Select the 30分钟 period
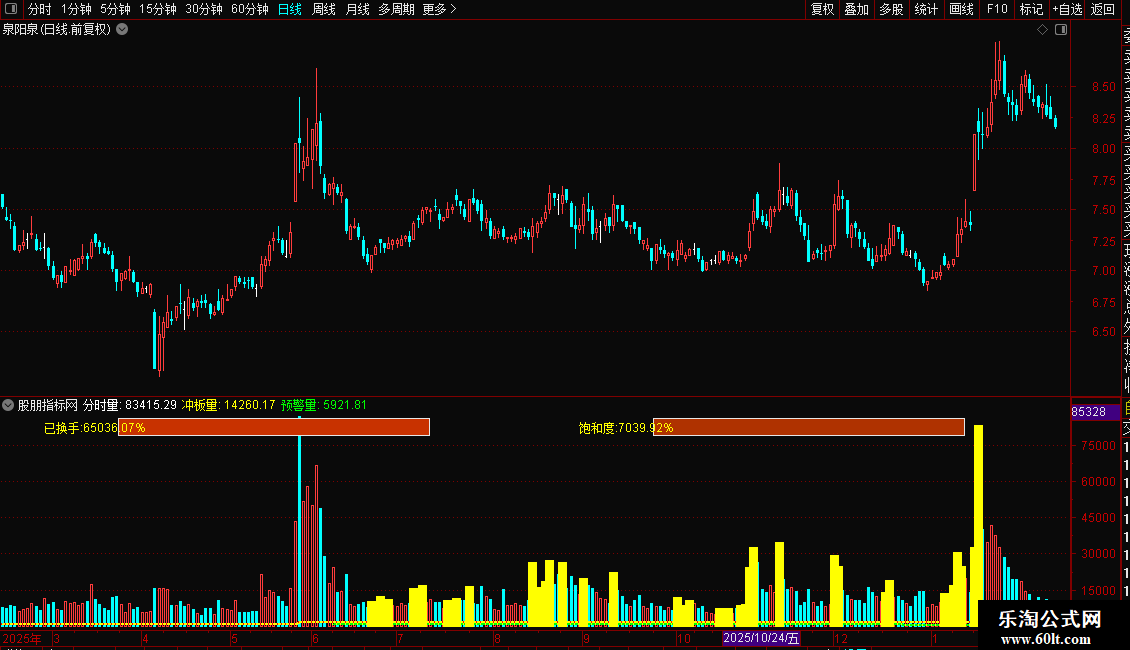Screen dimensions: 1130x650 coord(204,9)
